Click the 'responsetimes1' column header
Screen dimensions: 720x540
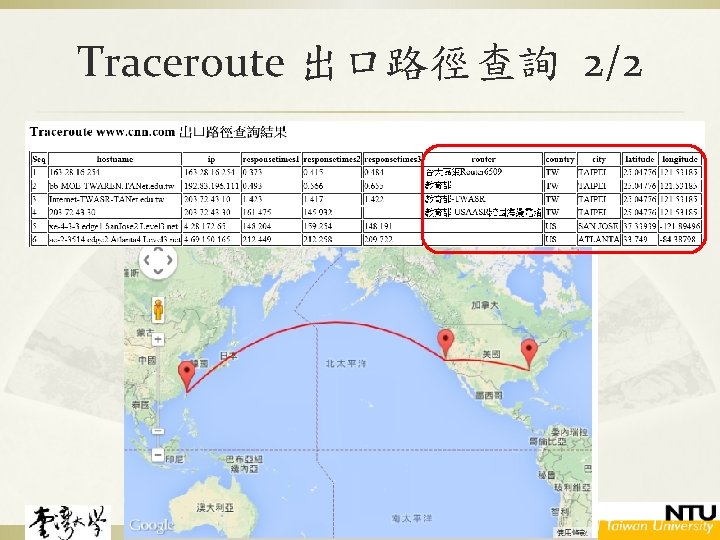[x=271, y=159]
